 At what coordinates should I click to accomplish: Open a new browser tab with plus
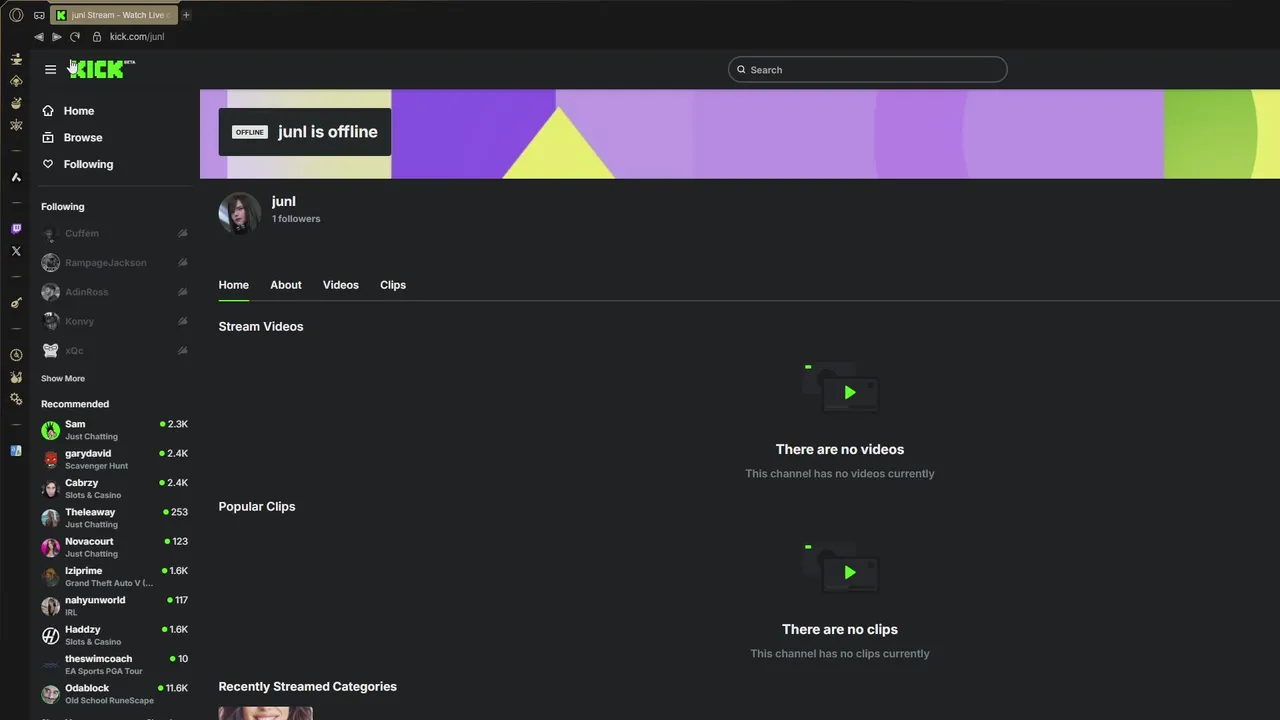[186, 15]
